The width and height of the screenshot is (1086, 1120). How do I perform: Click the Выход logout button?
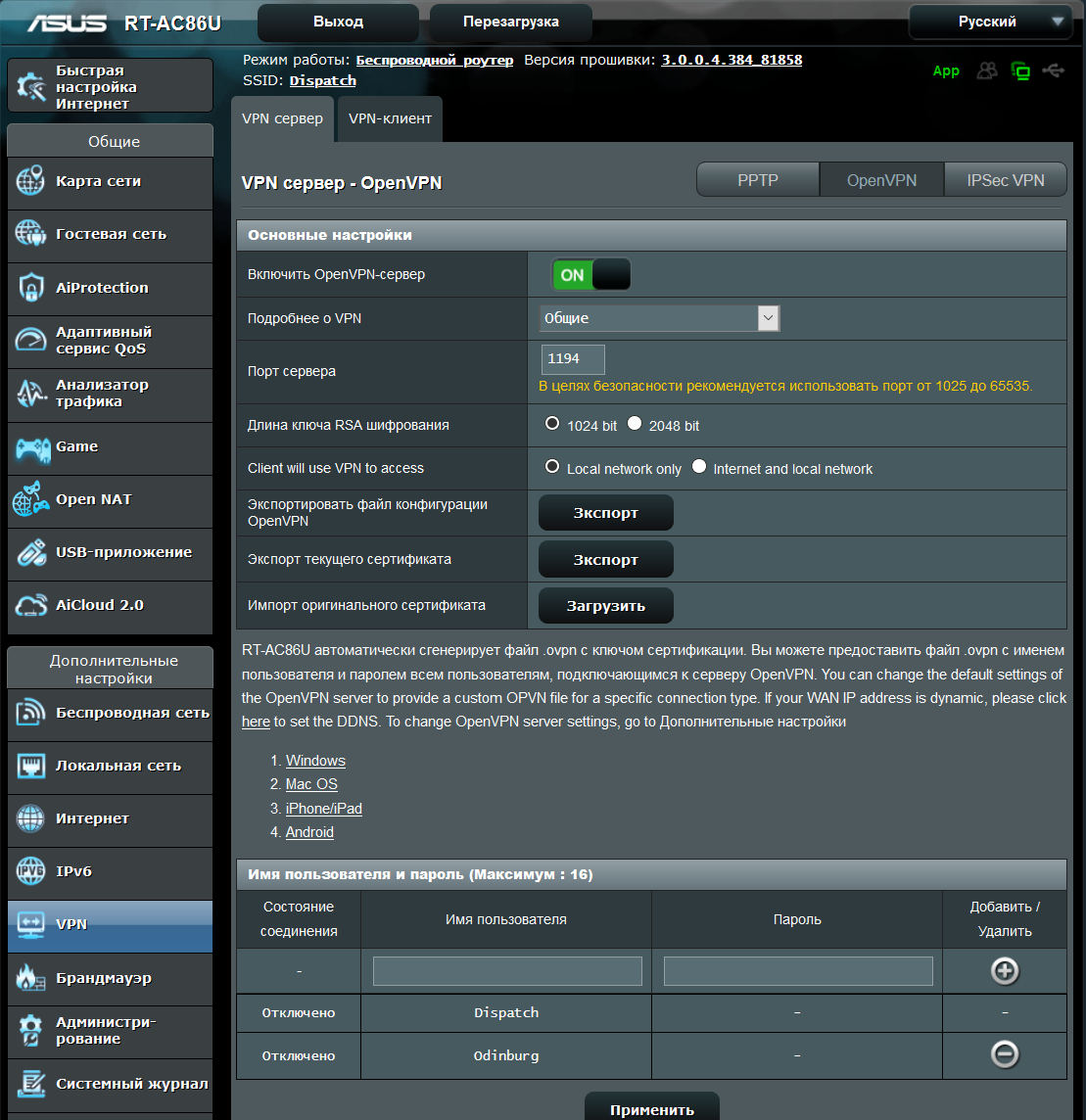pyautogui.click(x=338, y=23)
